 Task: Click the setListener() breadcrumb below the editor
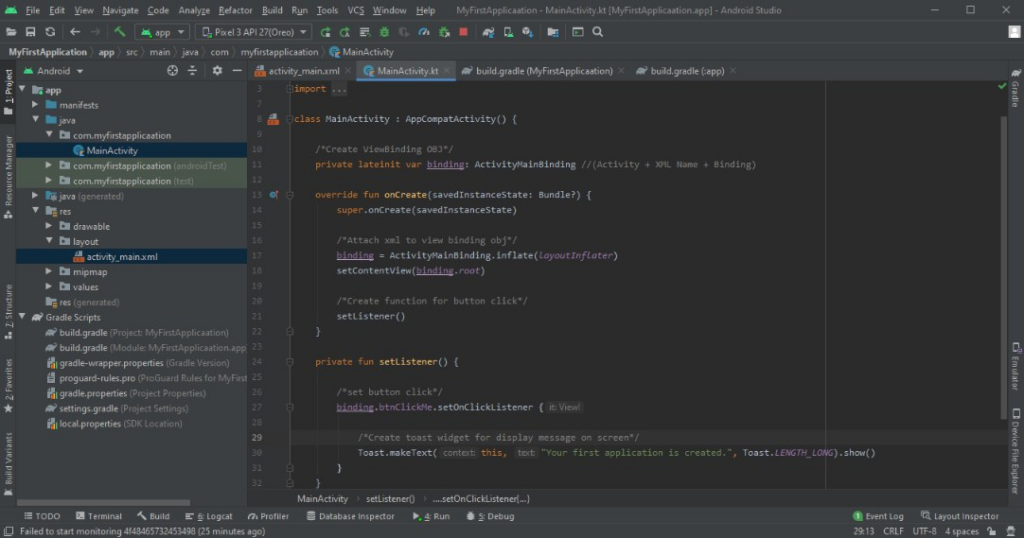tap(390, 498)
